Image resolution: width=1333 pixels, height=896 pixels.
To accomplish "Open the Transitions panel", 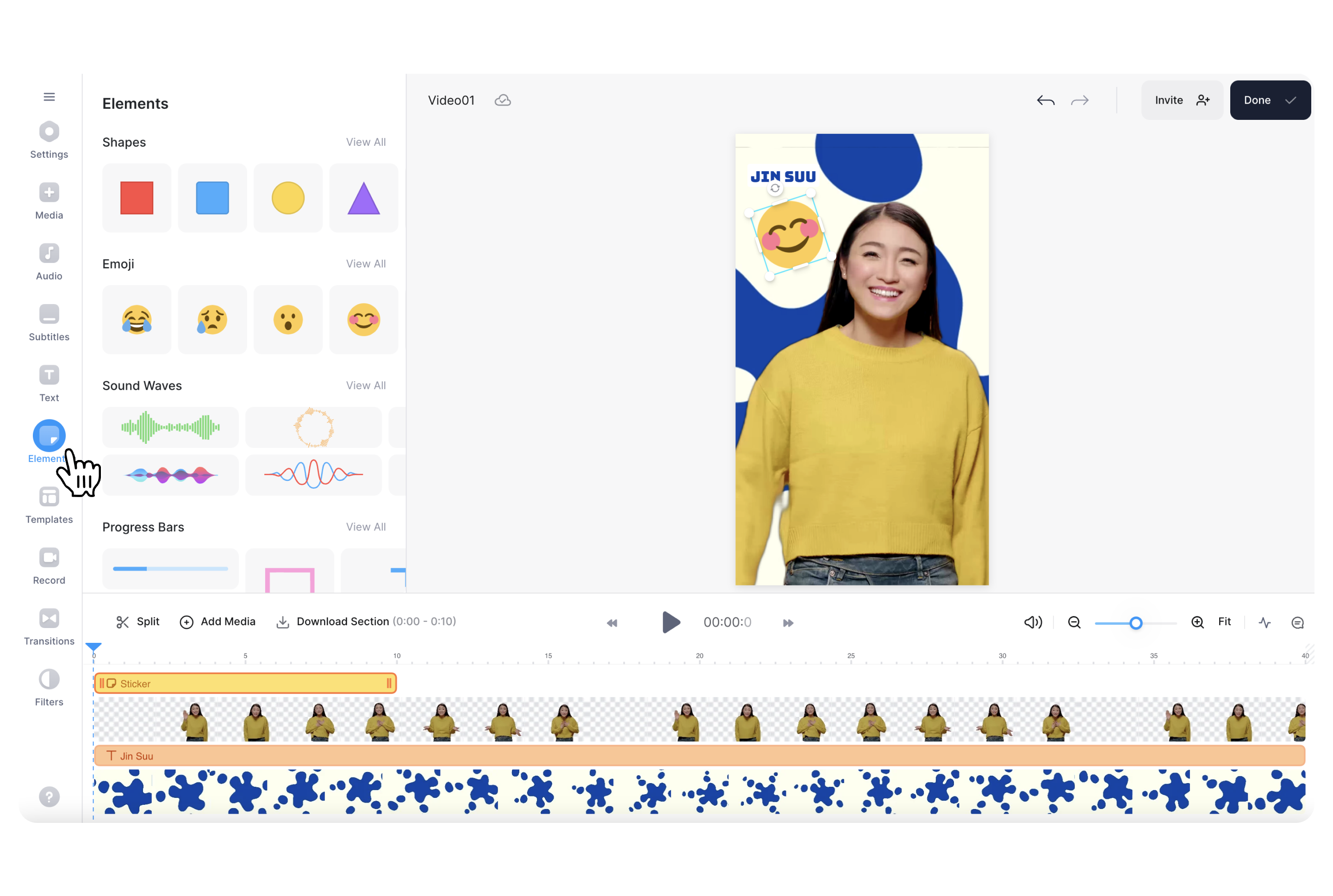I will (49, 627).
